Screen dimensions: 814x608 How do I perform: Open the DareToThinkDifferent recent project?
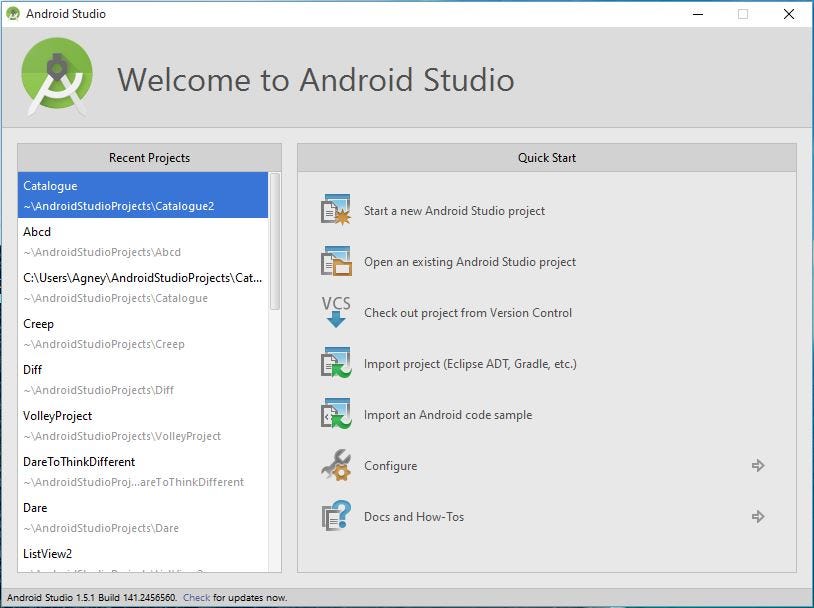click(142, 471)
